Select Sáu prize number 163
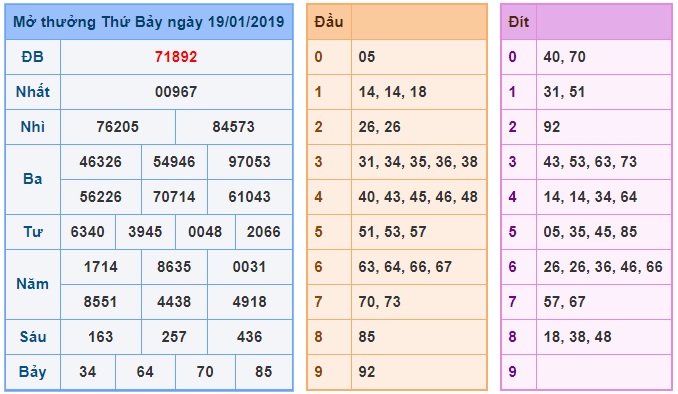678x394 pixels. [x=101, y=337]
